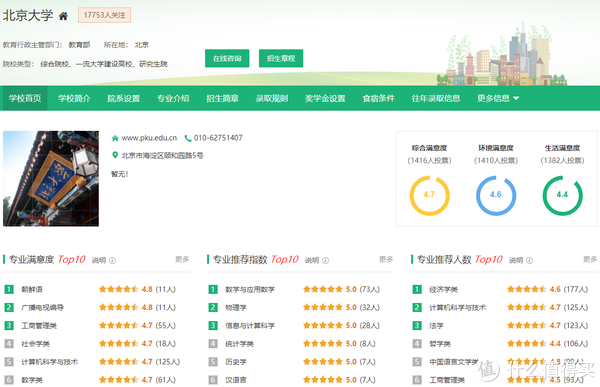The image size is (600, 387).
Task: Open the 广播电视编导 major entry
Action: 42,307
